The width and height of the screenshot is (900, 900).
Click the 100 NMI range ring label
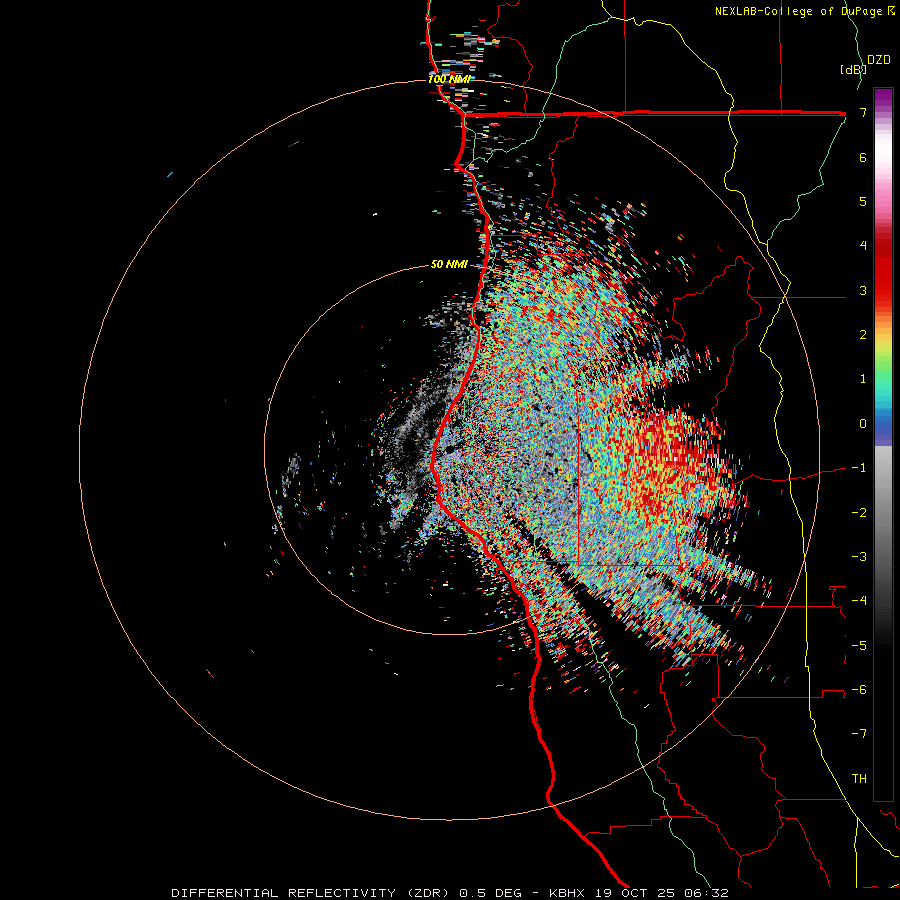click(x=449, y=79)
